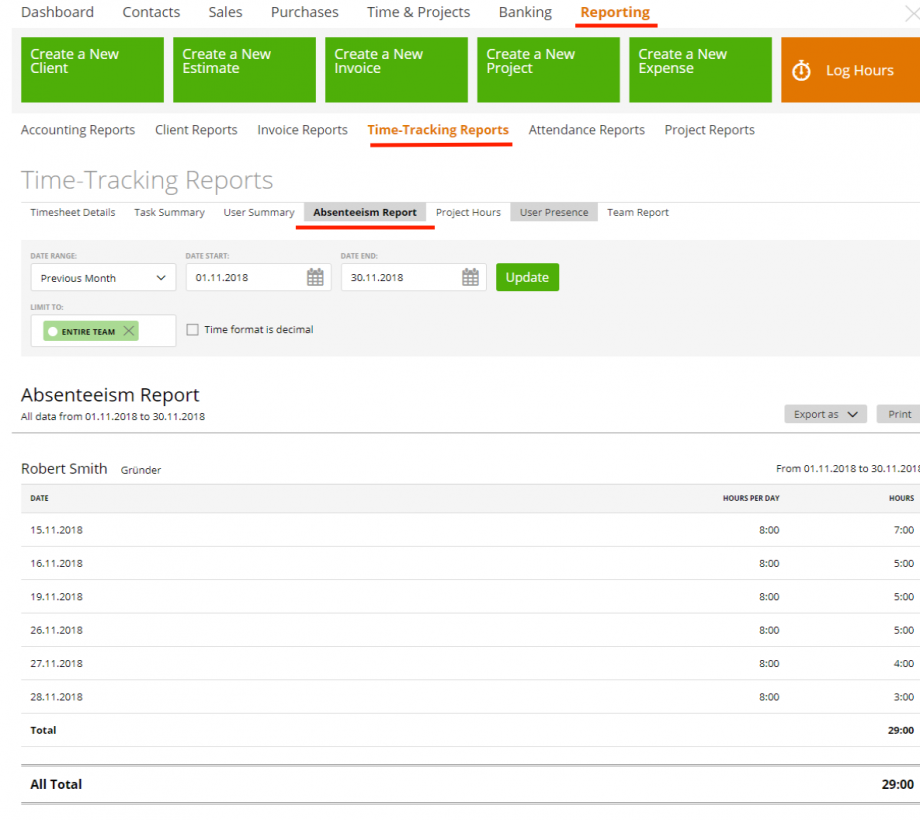Click "Create a New Project" button
The height and width of the screenshot is (820, 920).
tap(548, 69)
